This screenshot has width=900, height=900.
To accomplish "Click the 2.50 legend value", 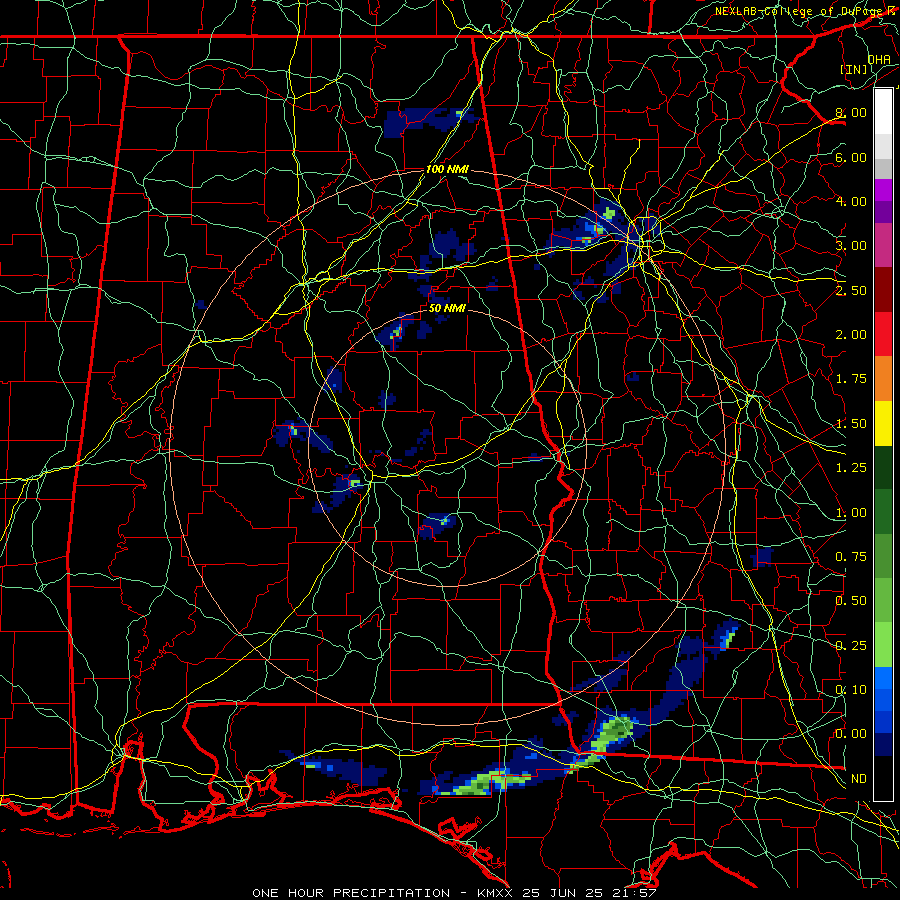I will [x=851, y=290].
